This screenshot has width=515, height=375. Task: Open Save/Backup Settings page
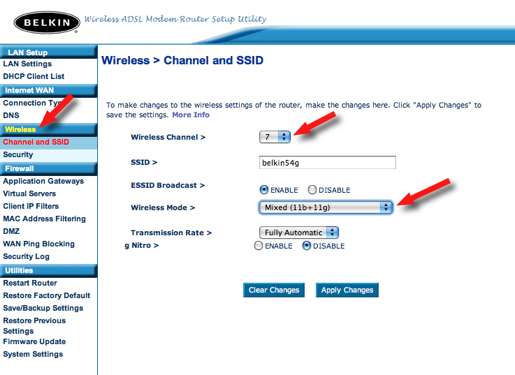(x=43, y=308)
